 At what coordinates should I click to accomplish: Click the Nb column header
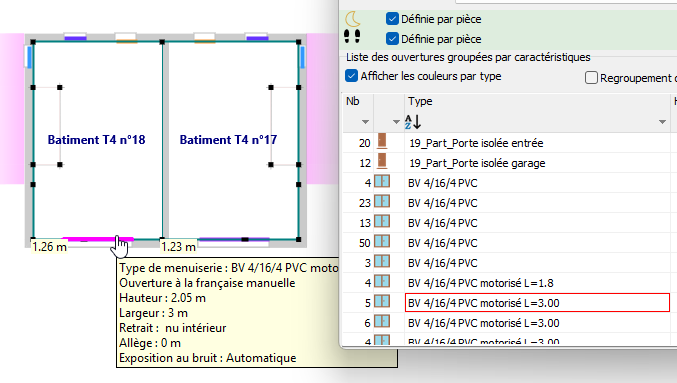(x=353, y=101)
